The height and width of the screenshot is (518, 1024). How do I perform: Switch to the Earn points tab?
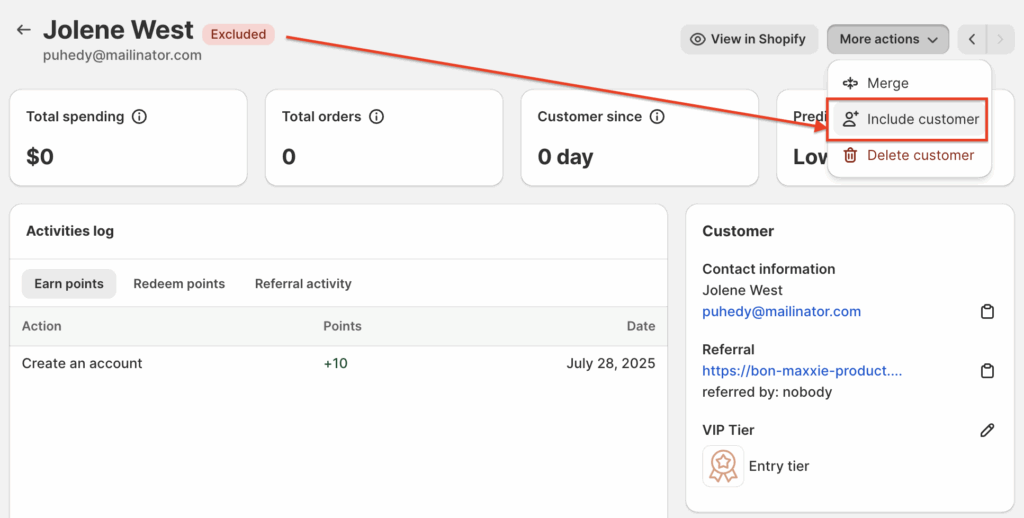point(69,284)
